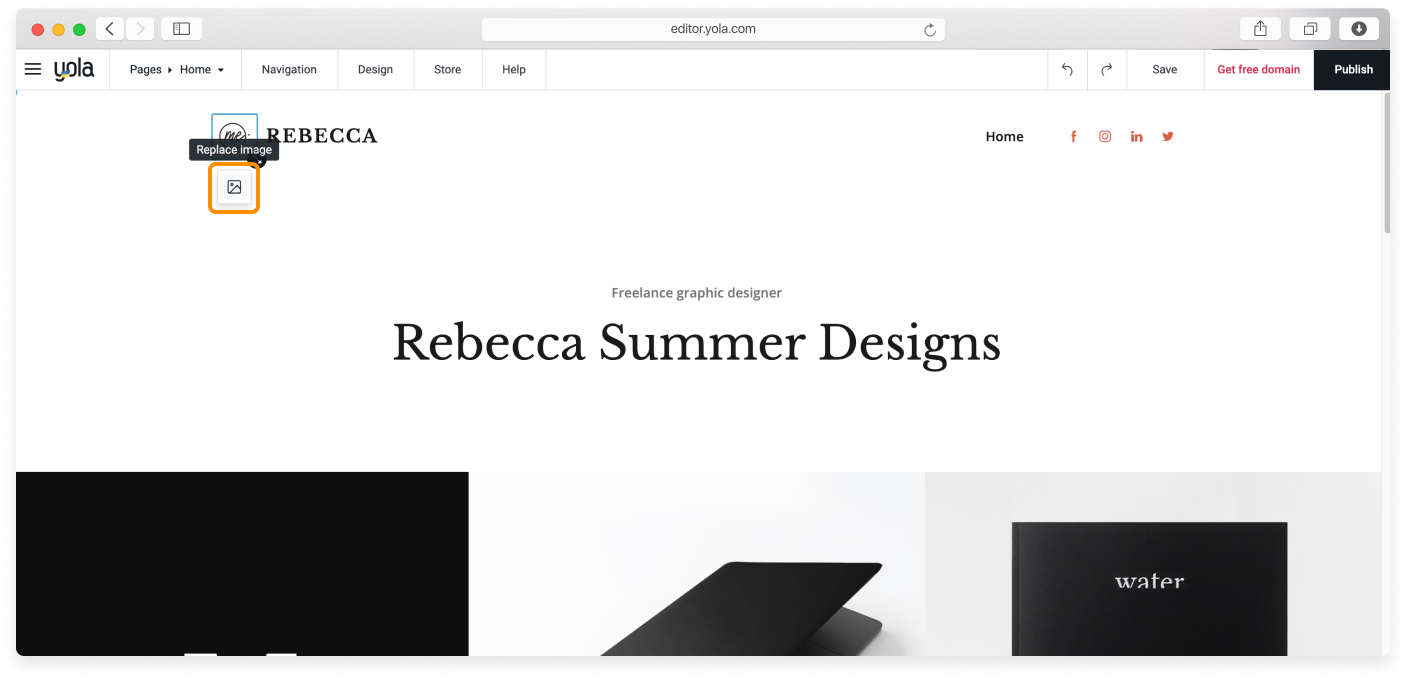Image resolution: width=1406 pixels, height=680 pixels.
Task: Click the Publish button
Action: coord(1353,69)
